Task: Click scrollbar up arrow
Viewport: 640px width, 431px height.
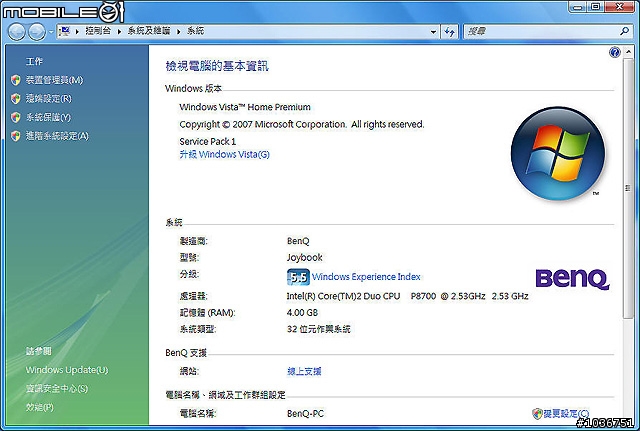Action: [628, 51]
